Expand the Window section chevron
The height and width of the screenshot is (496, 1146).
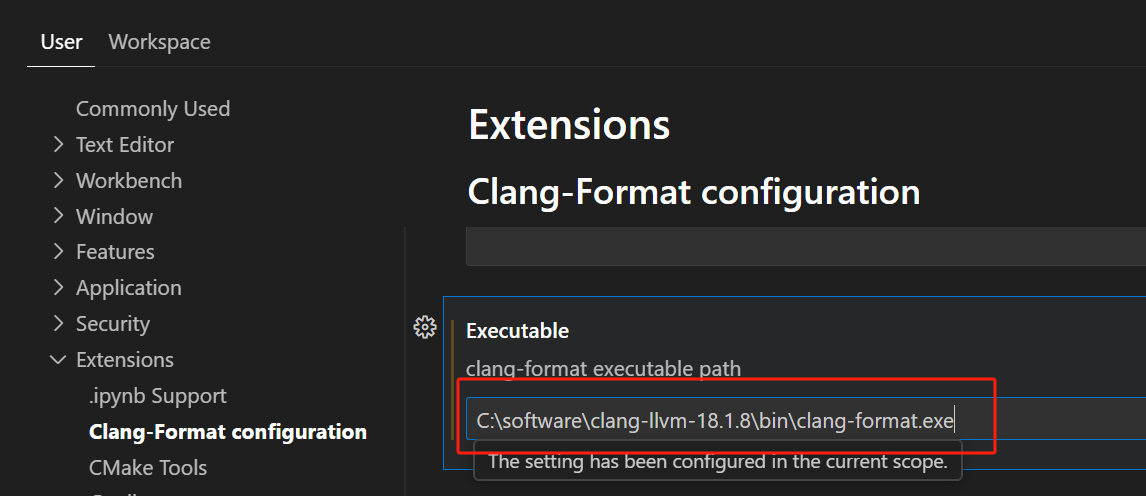(x=58, y=217)
